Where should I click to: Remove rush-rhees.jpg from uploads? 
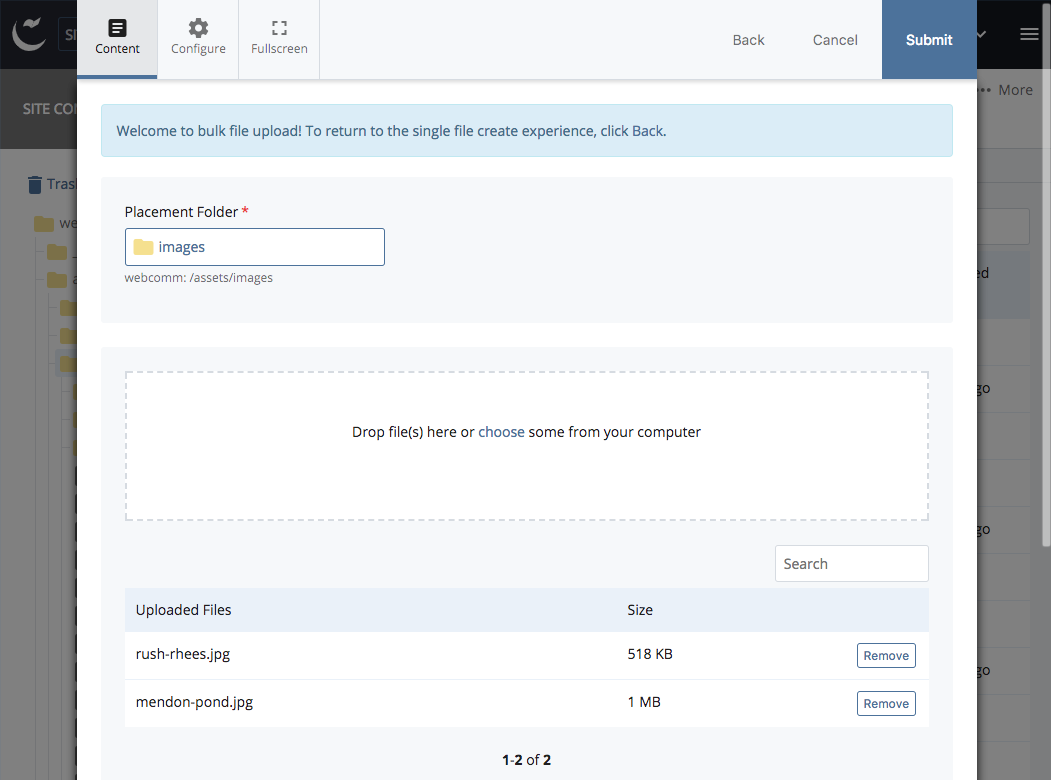click(885, 655)
